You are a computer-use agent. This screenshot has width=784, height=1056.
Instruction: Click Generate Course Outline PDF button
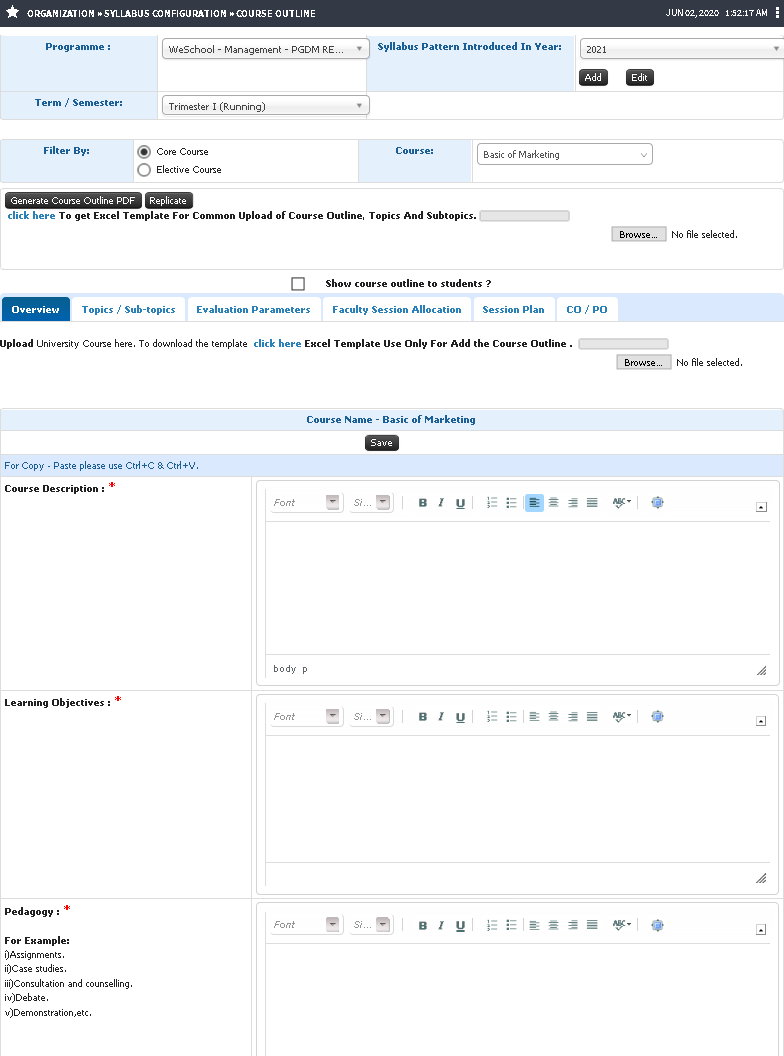[x=73, y=201]
